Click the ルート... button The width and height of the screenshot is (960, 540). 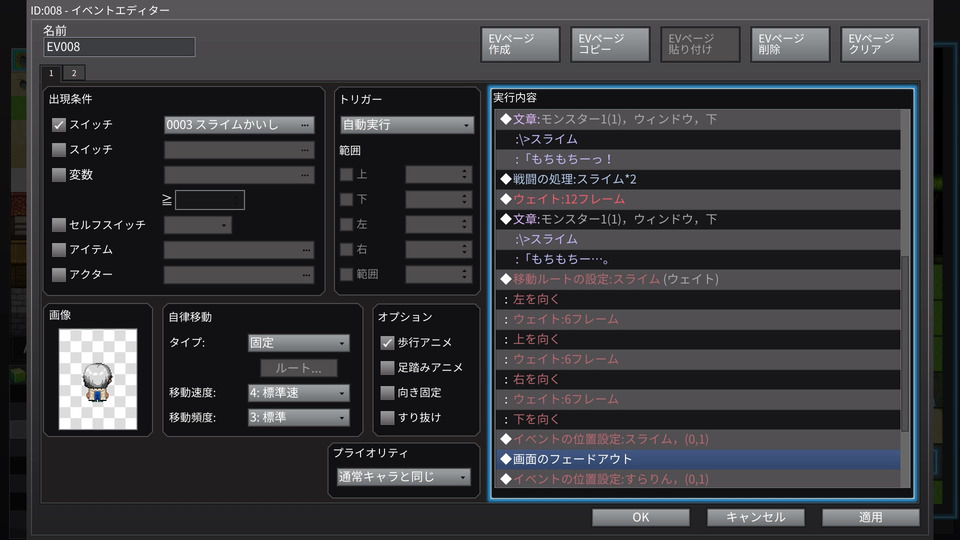[x=299, y=368]
